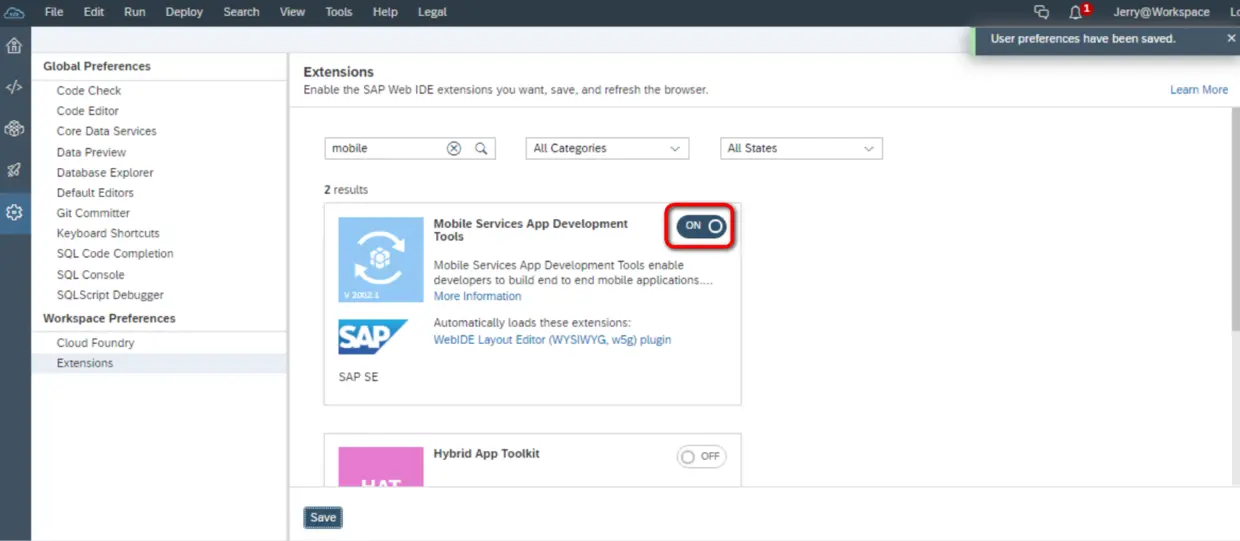This screenshot has height=541, width=1240.
Task: Open the Edit menu
Action: coord(94,12)
